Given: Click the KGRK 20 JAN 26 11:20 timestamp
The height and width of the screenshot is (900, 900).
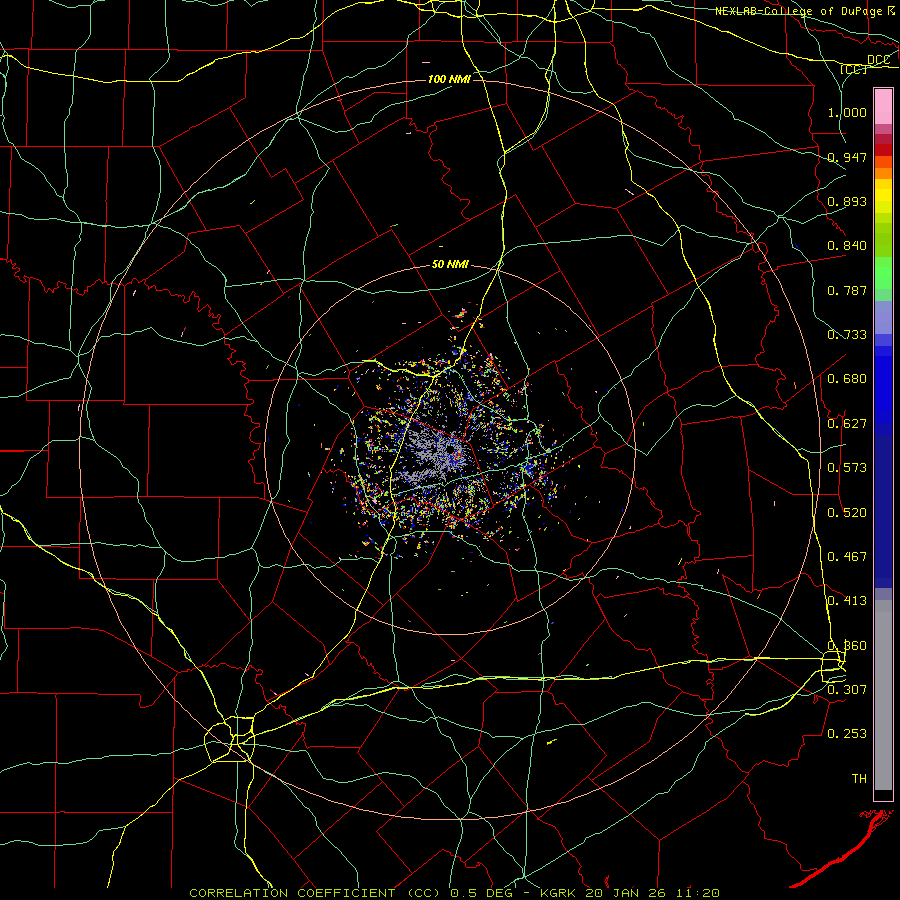Looking at the screenshot, I should tap(630, 893).
